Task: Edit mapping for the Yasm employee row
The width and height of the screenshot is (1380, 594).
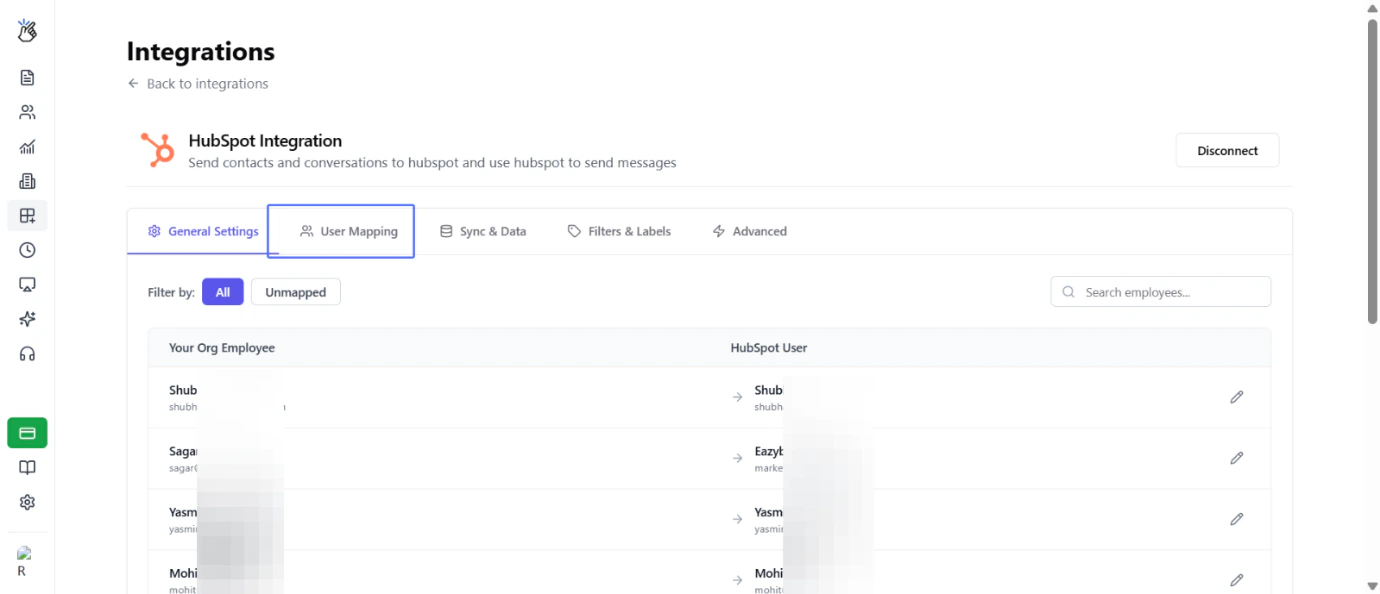Action: 1237,519
